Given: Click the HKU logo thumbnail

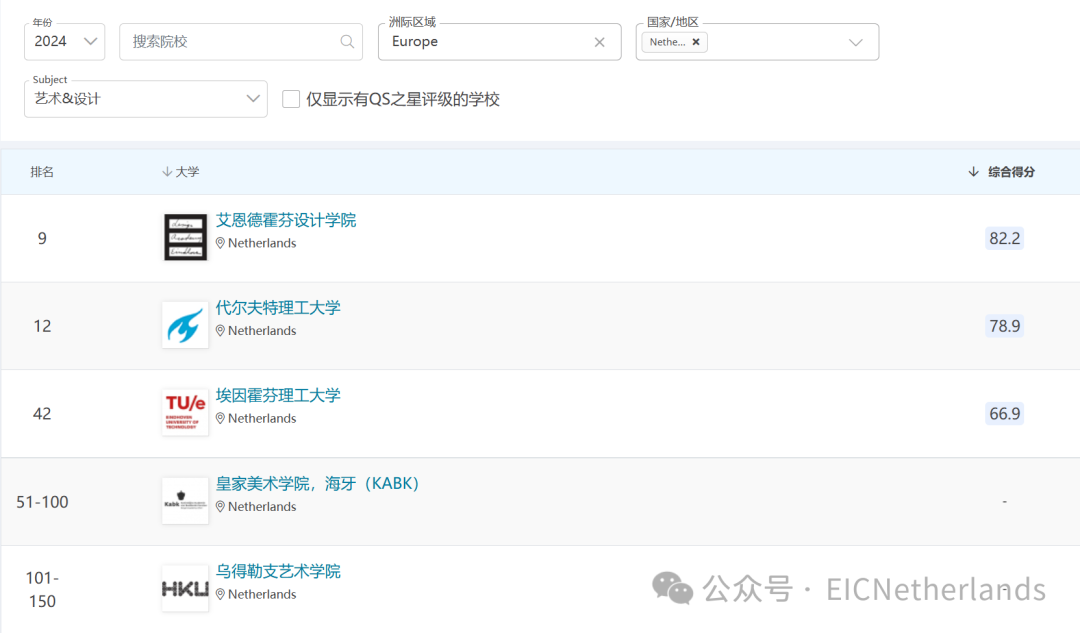Looking at the screenshot, I should click(185, 588).
